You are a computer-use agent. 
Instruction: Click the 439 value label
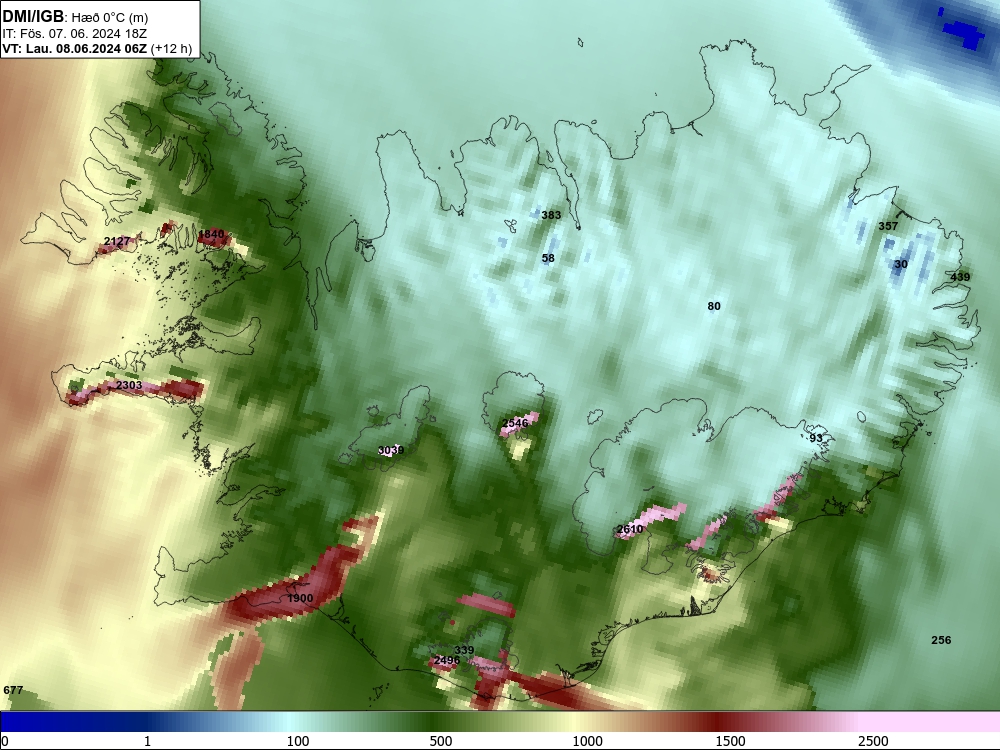pyautogui.click(x=960, y=277)
